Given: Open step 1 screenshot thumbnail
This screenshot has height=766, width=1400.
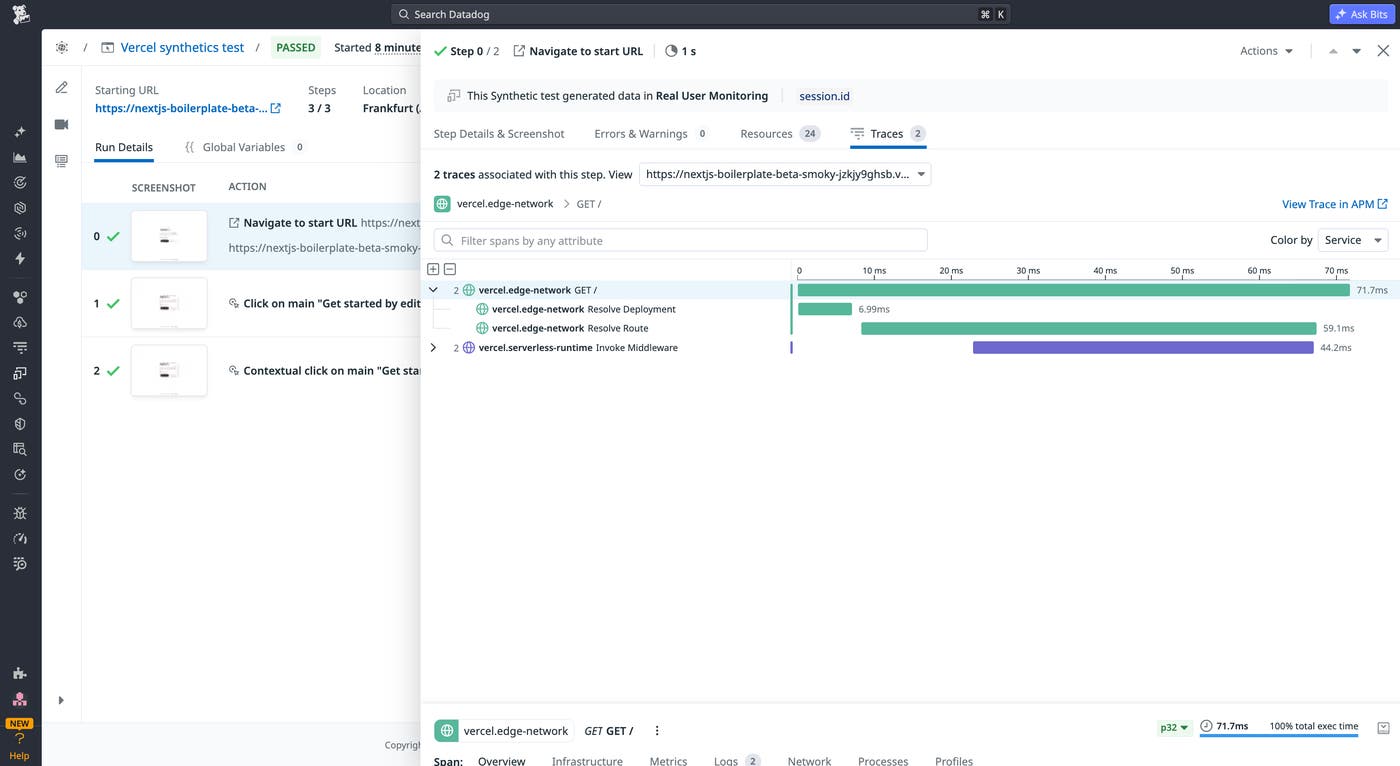Looking at the screenshot, I should [x=169, y=303].
